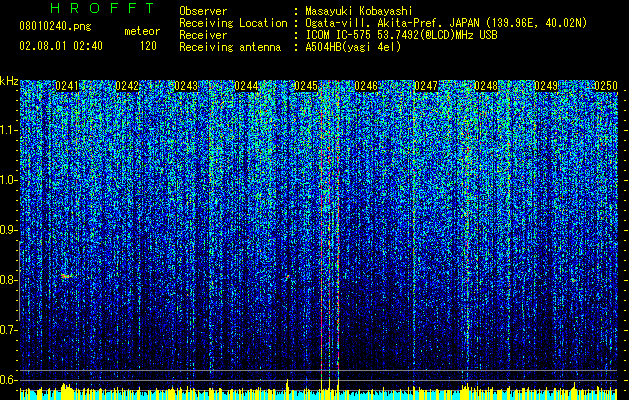Click the Receiving Location label
The width and height of the screenshot is (629, 400).
(x=233, y=23)
